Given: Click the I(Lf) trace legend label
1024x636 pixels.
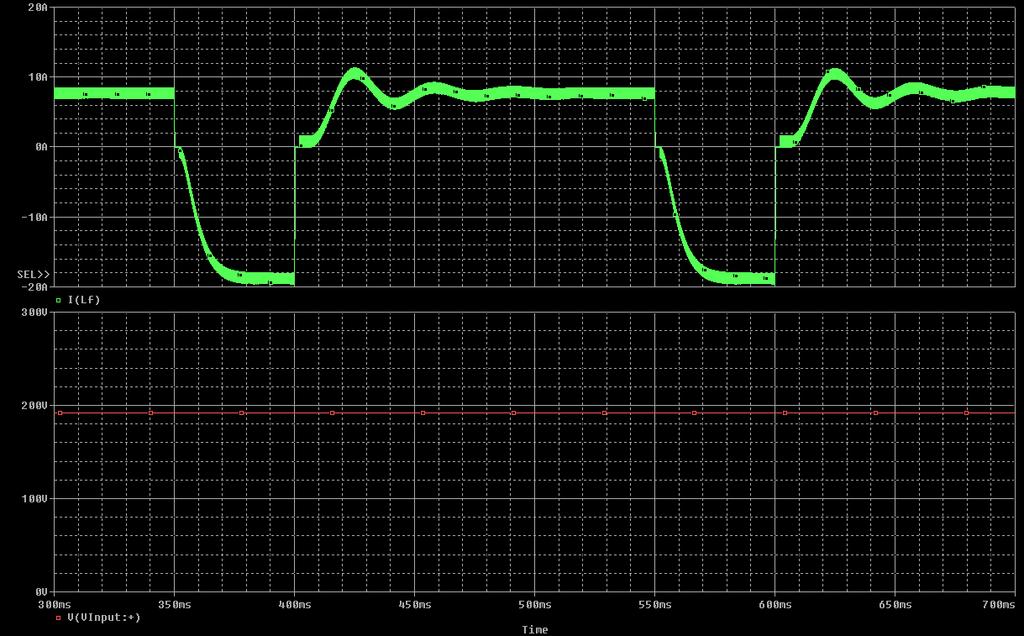Looking at the screenshot, I should (84, 300).
